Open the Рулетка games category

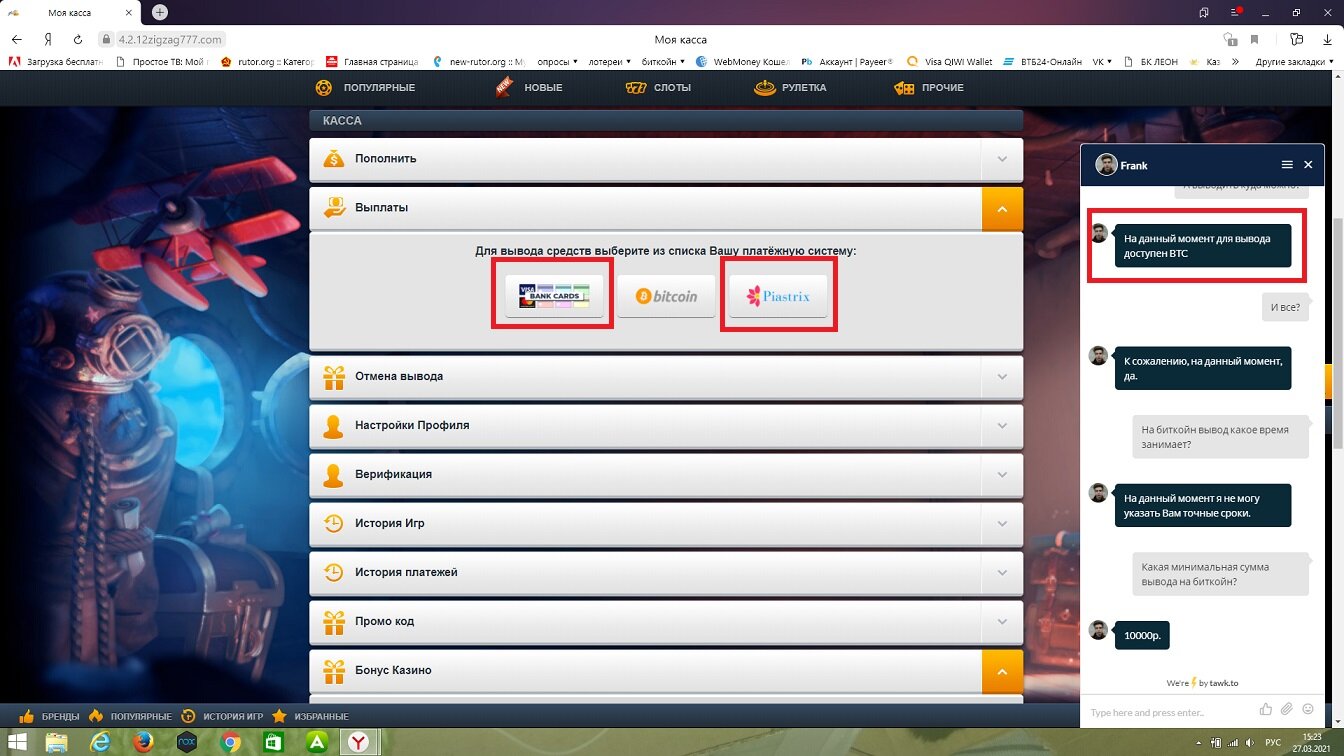pos(790,88)
